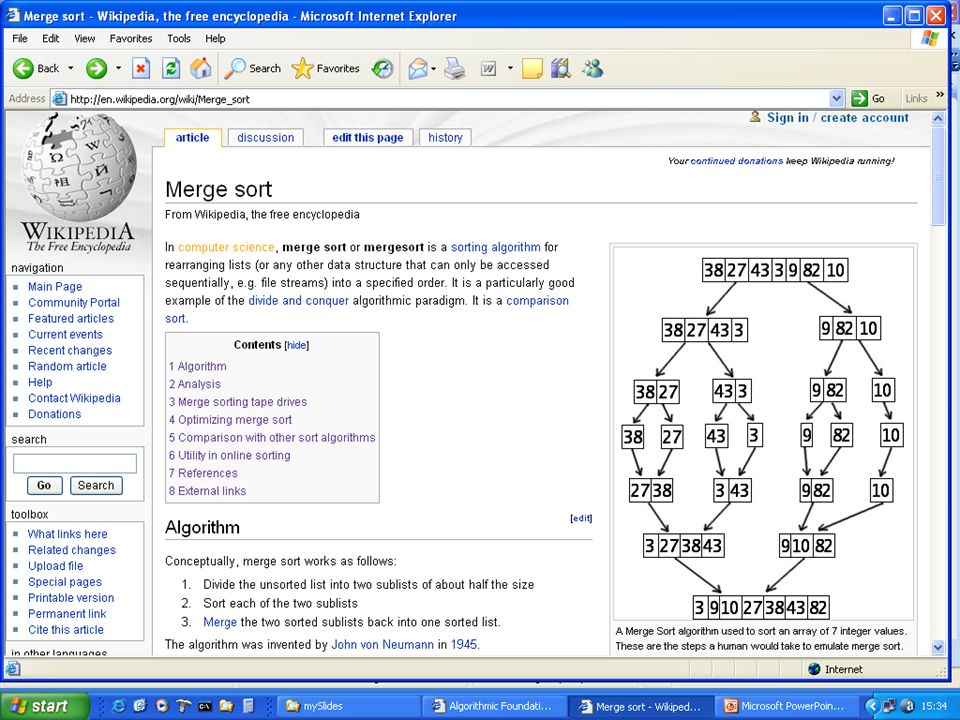Image resolution: width=960 pixels, height=720 pixels.
Task: Jump to '5 Comparison with other sort algorithms'
Action: click(272, 437)
